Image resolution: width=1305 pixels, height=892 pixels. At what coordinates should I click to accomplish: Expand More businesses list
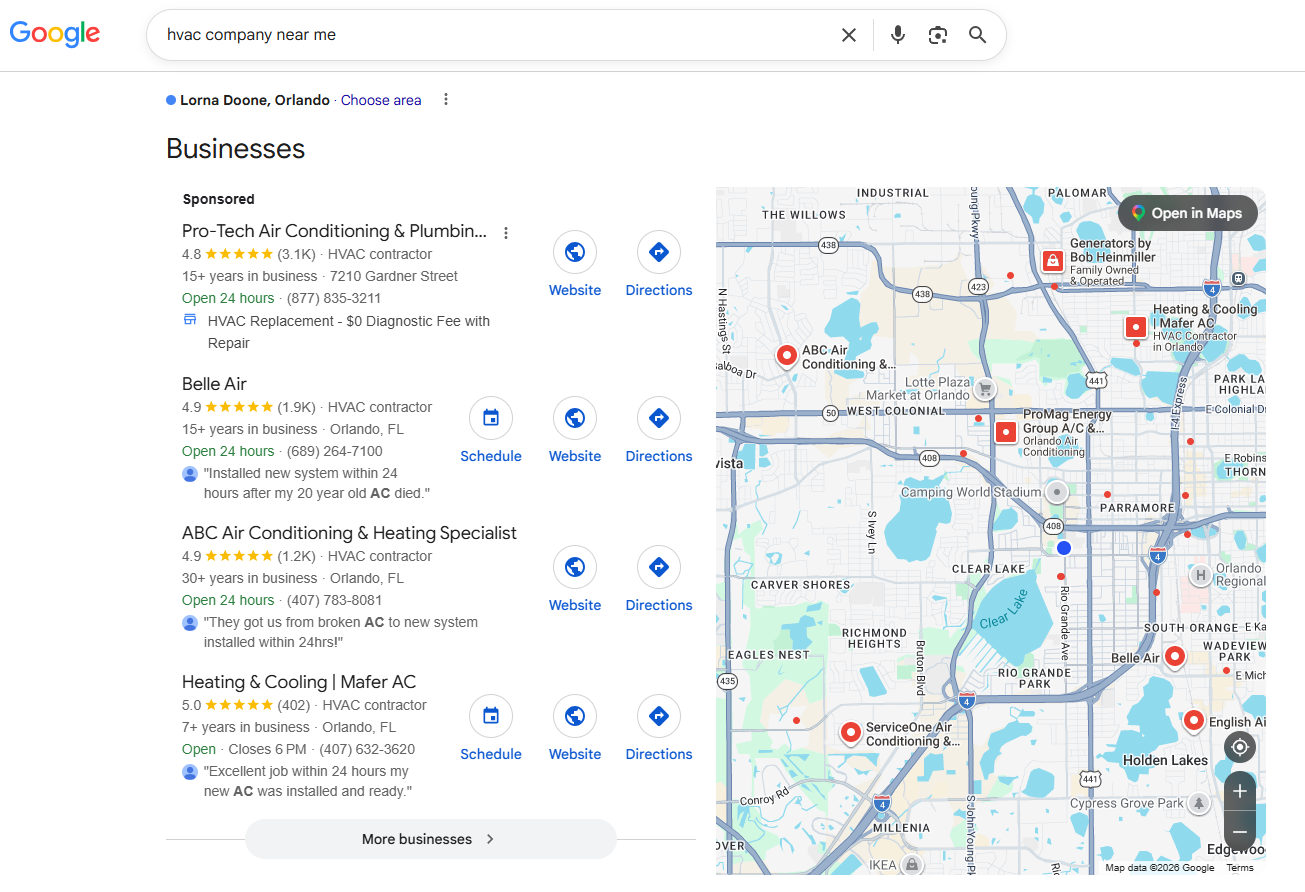pos(430,839)
